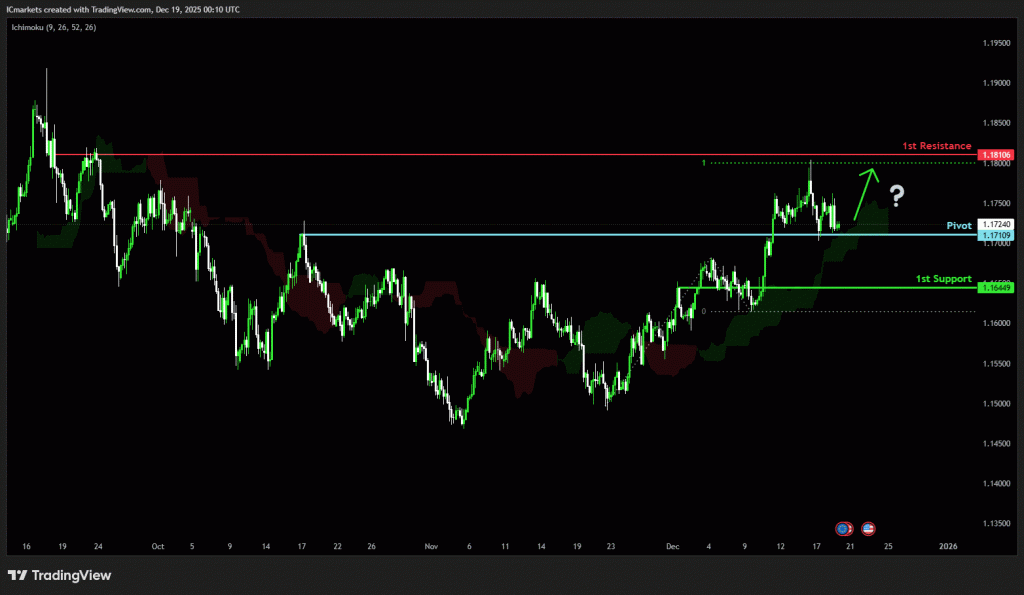This screenshot has width=1024, height=595.
Task: Select the green 1.16449 support price tag
Action: pos(997,287)
